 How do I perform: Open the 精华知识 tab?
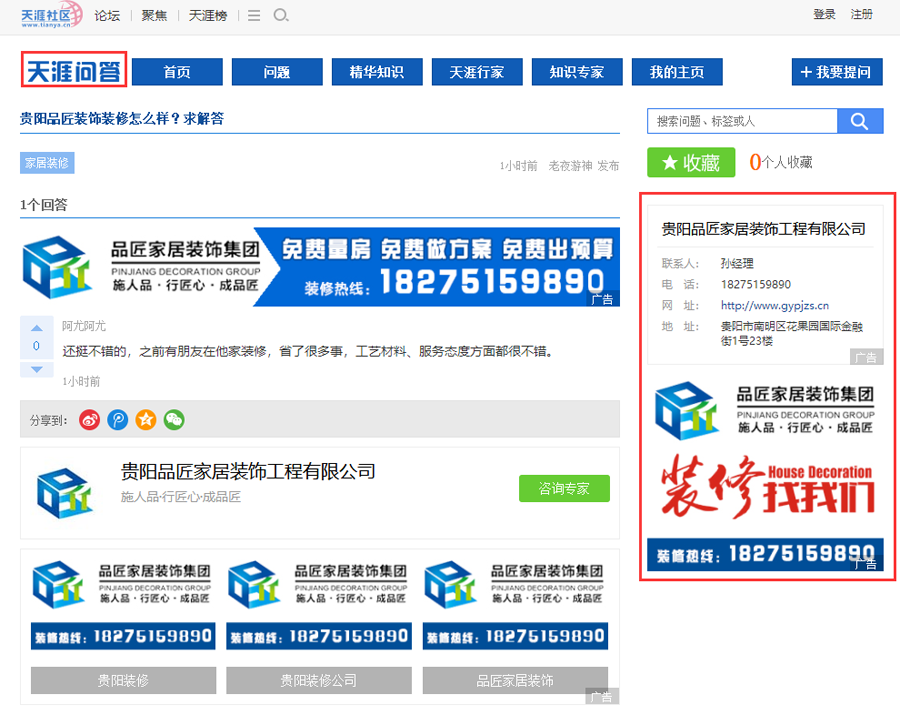pos(377,72)
